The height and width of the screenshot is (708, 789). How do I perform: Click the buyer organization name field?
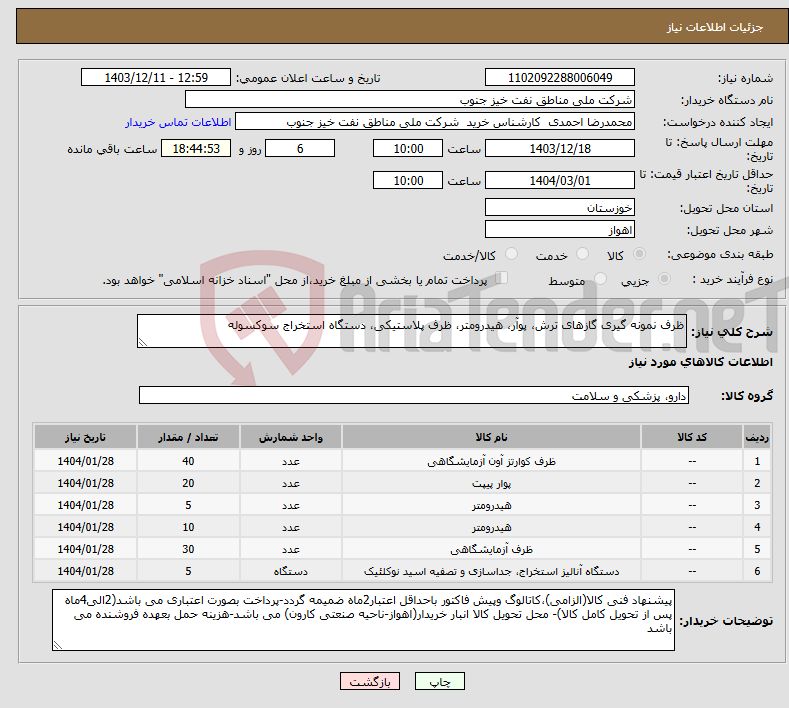[410, 99]
